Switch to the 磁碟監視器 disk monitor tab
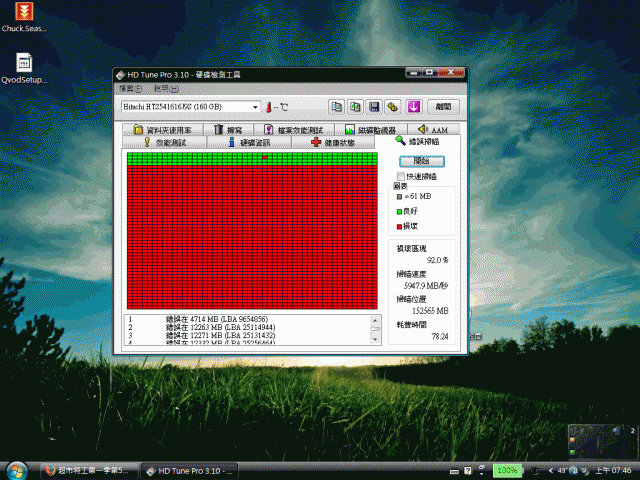This screenshot has width=640, height=480. [x=371, y=130]
